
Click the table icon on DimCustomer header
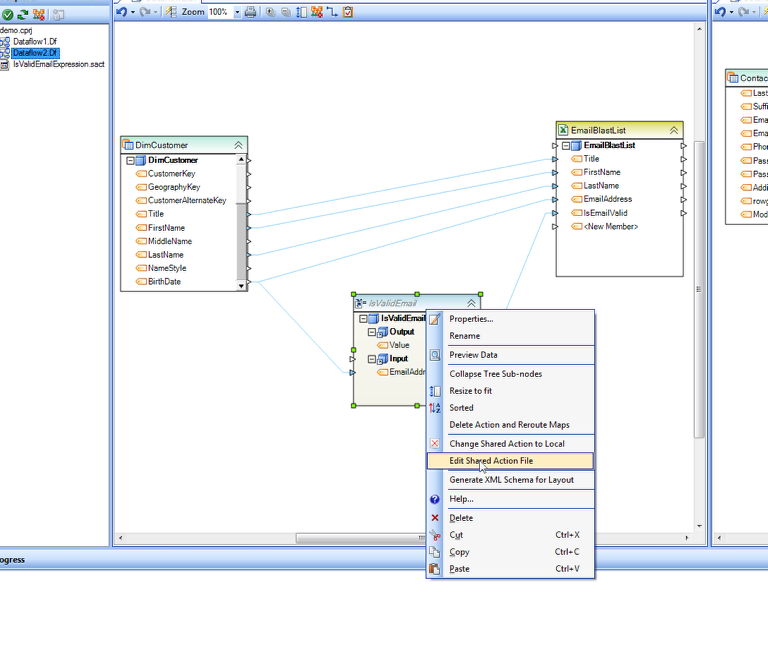click(x=127, y=145)
